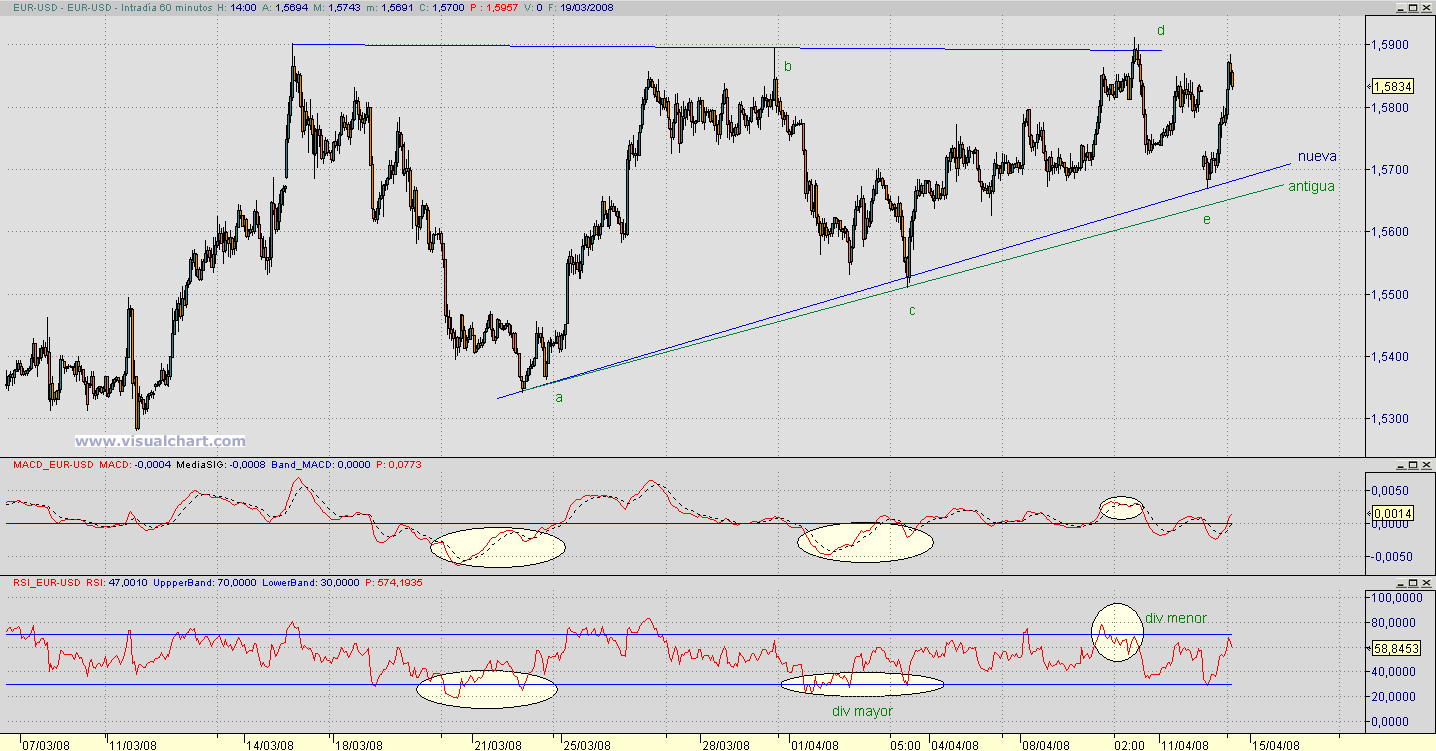Close the EUR-USD price chart pane

(1425, 7)
